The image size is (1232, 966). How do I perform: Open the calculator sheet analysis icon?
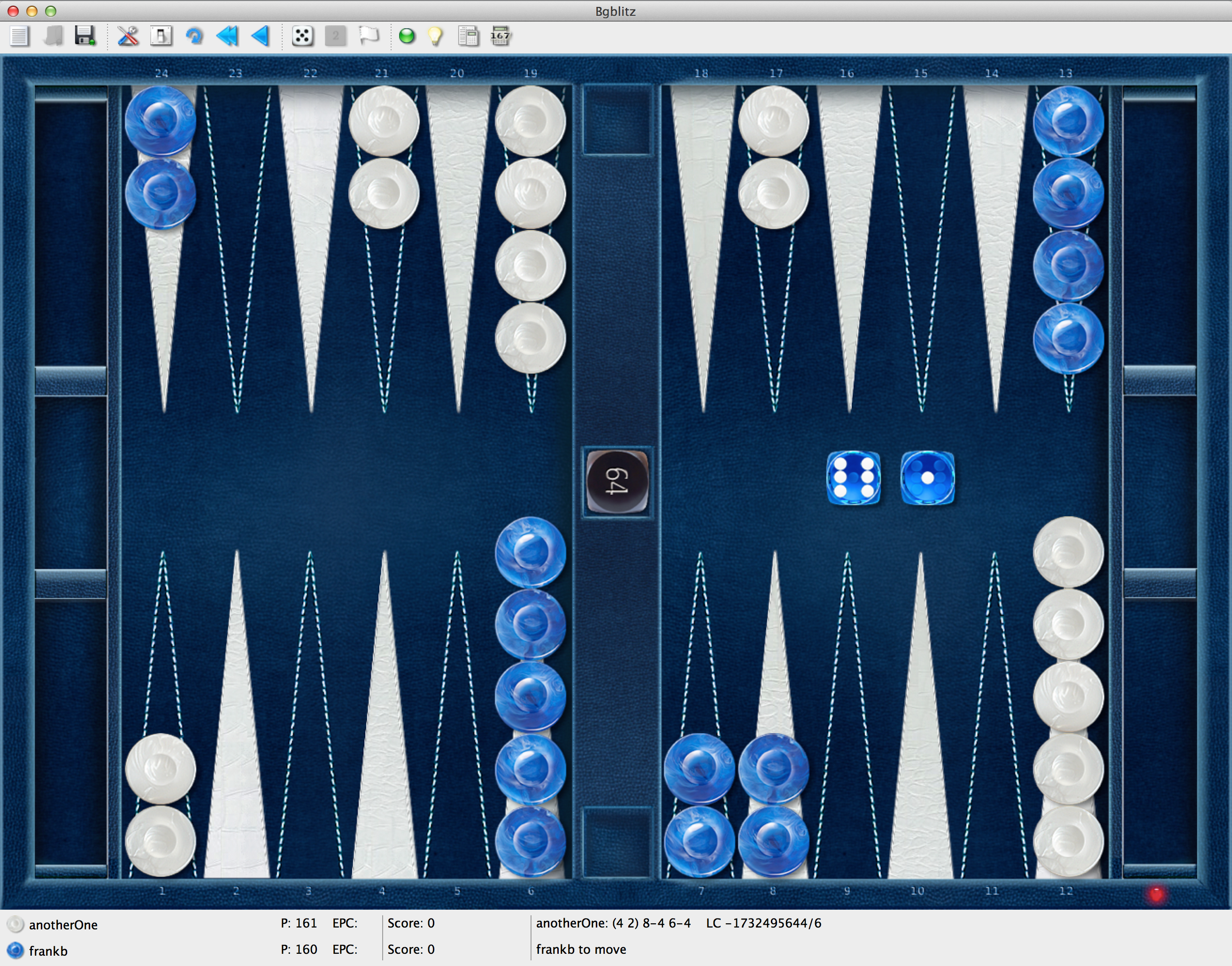click(x=469, y=36)
